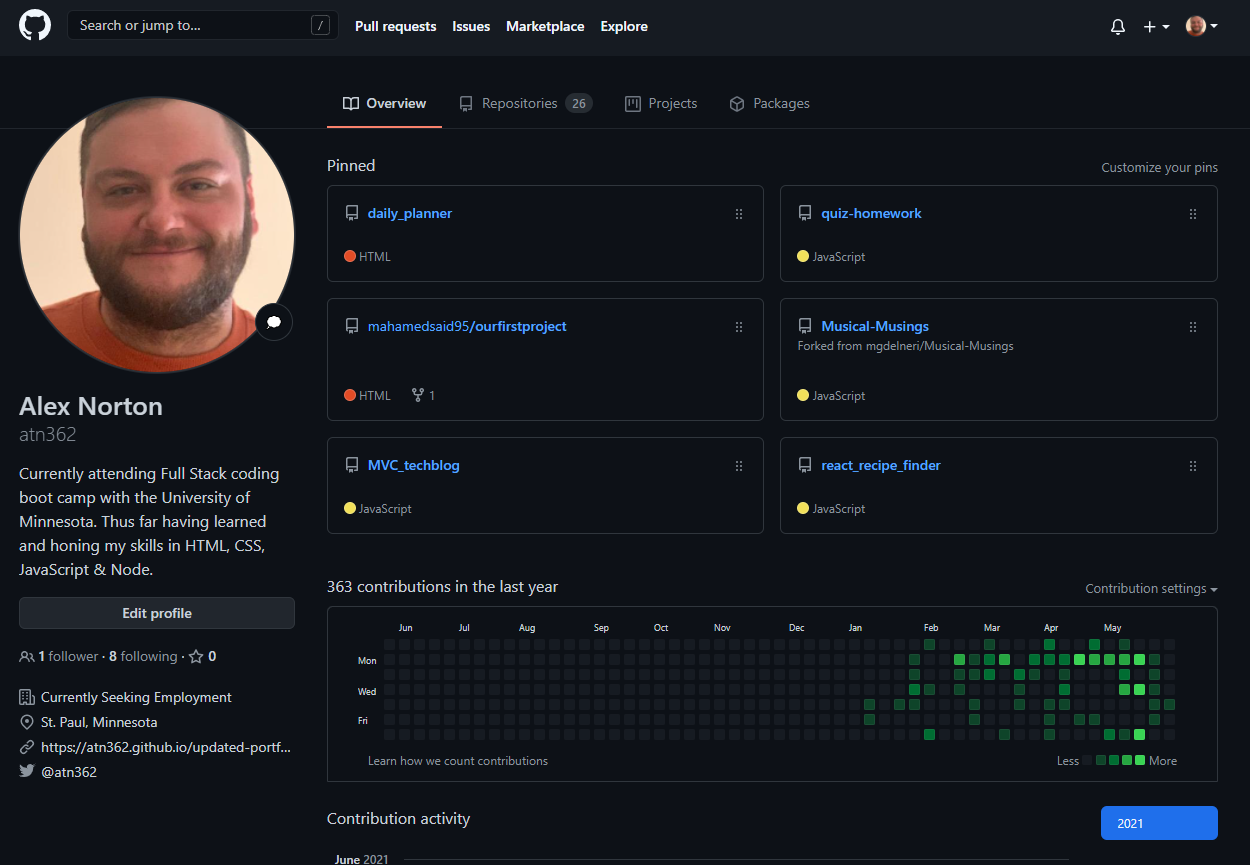
Task: Click the repository icon beside quiz-homework
Action: point(805,213)
